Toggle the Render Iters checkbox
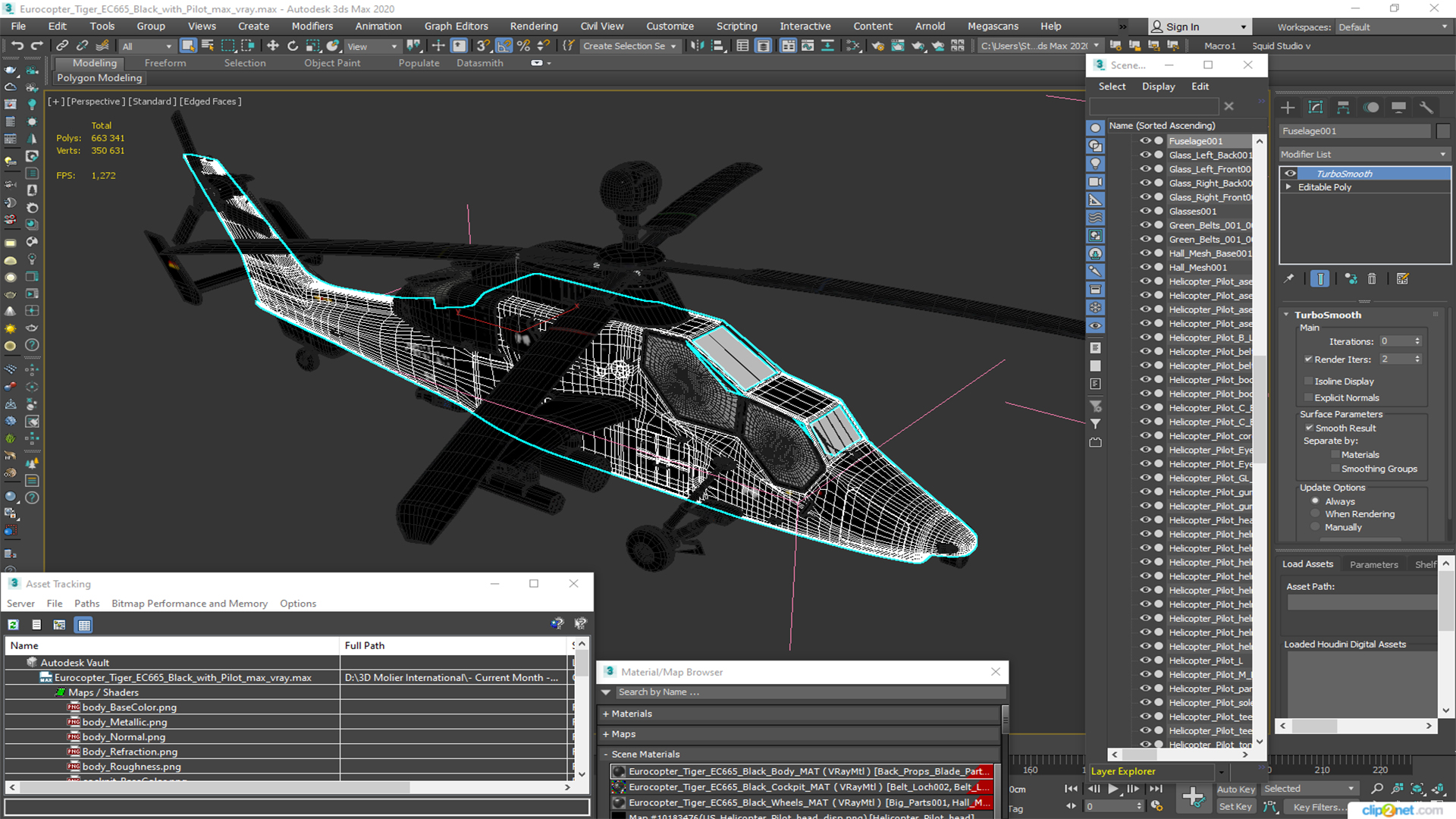The width and height of the screenshot is (1456, 819). pyautogui.click(x=1308, y=359)
